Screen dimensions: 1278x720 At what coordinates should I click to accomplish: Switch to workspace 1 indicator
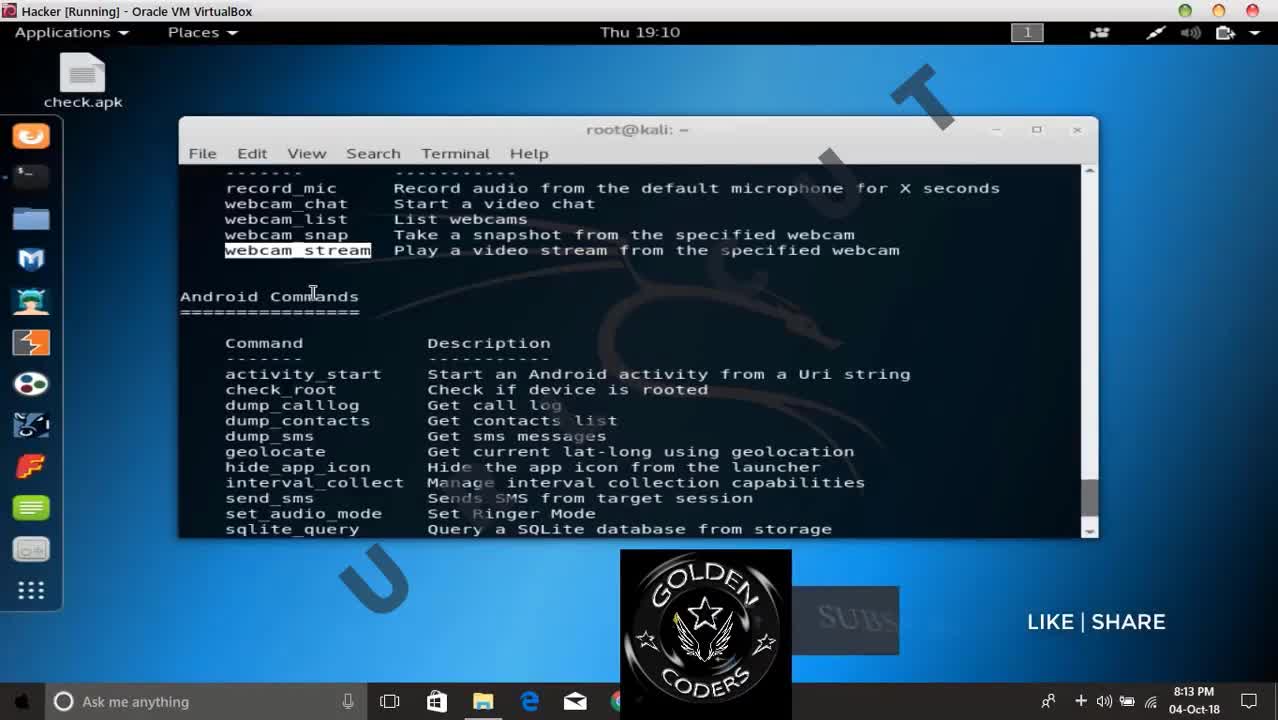coord(1027,32)
